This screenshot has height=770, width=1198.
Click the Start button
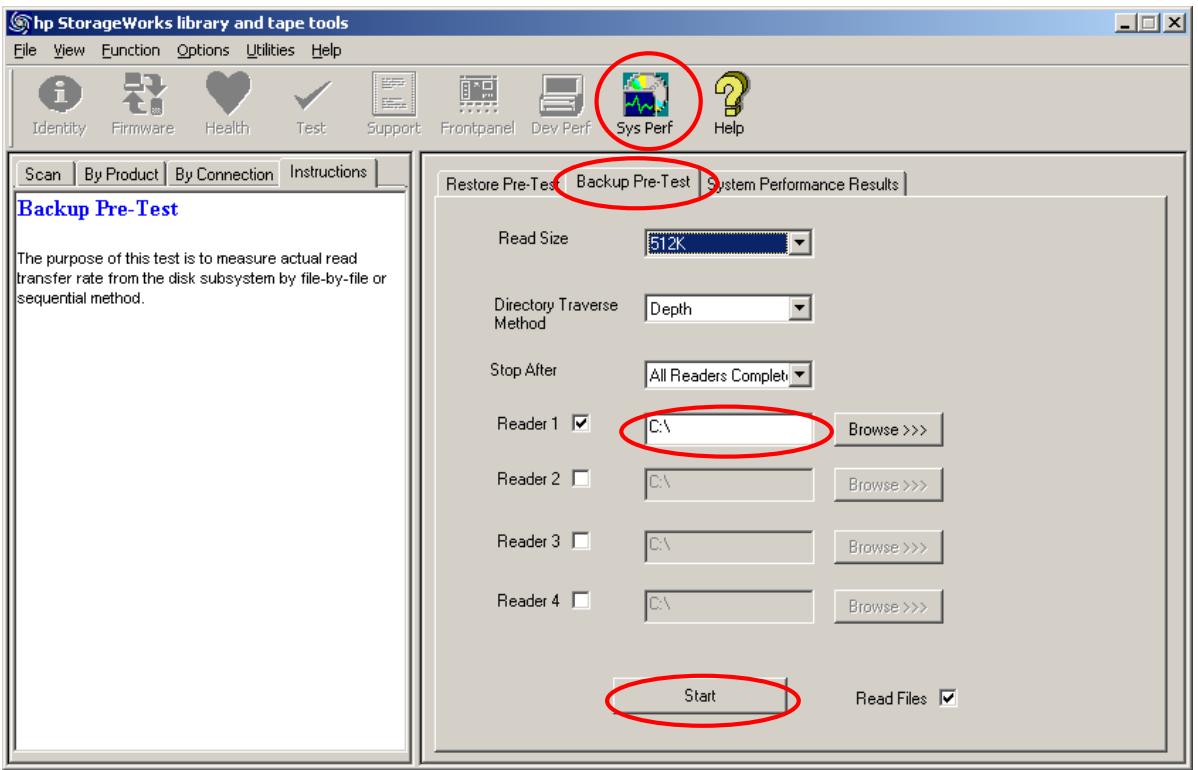tap(700, 696)
